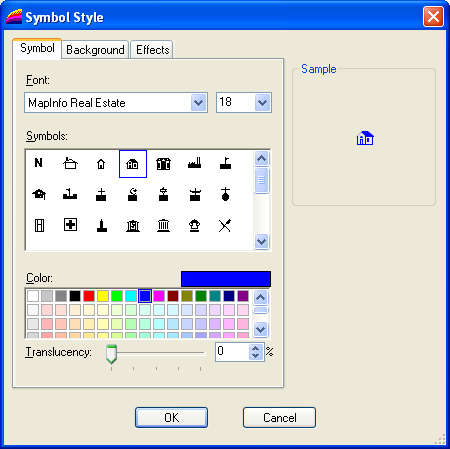Select the small house outline symbol
The width and height of the screenshot is (450, 449).
tap(101, 164)
